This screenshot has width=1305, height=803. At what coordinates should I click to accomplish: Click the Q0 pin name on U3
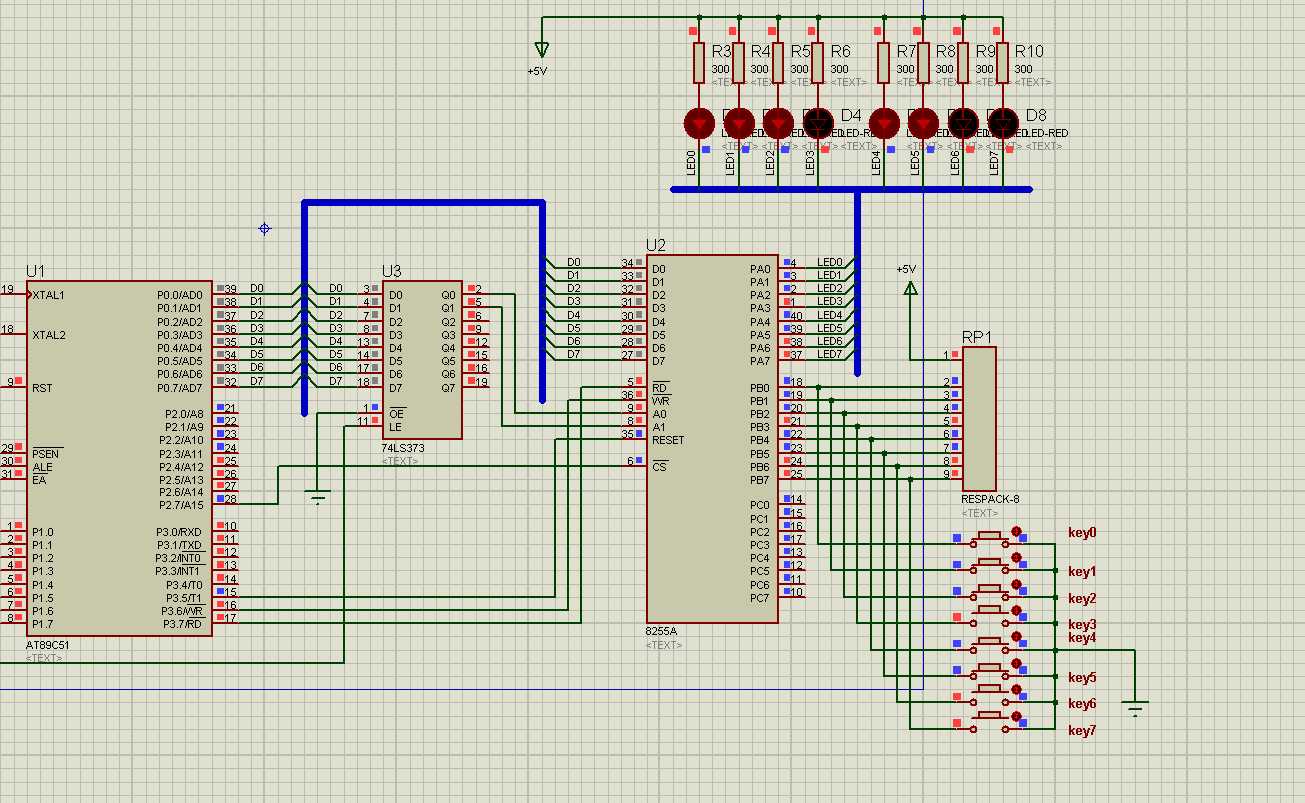[448, 295]
